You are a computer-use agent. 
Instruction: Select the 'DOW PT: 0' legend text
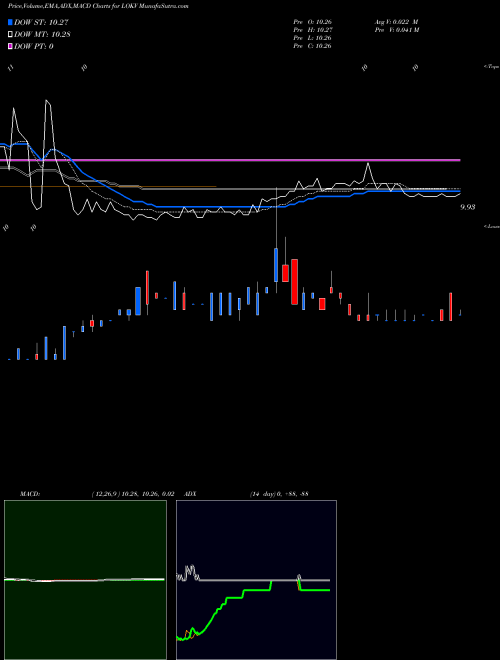pyautogui.click(x=34, y=46)
